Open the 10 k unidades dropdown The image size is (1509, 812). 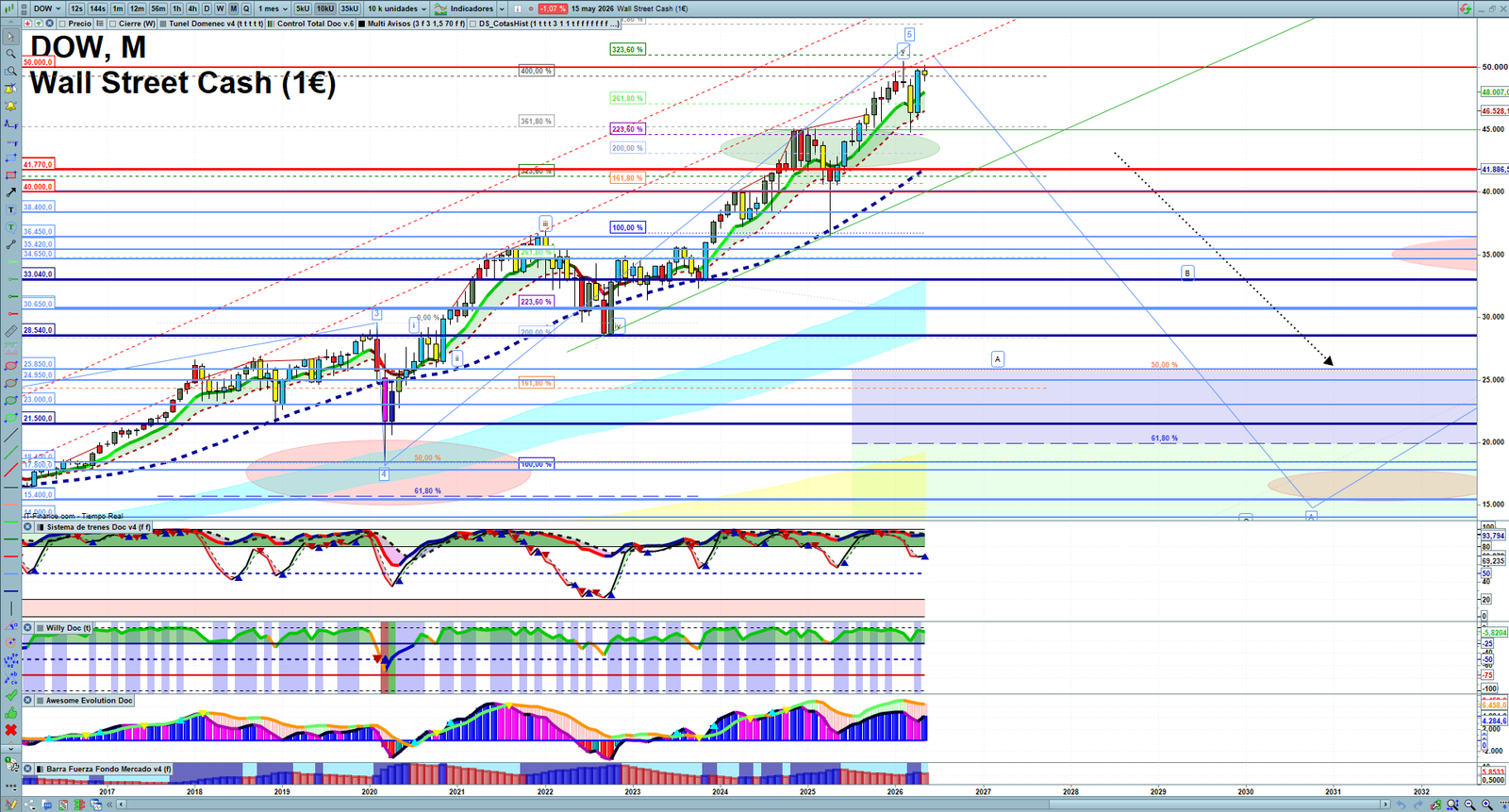pos(396,8)
